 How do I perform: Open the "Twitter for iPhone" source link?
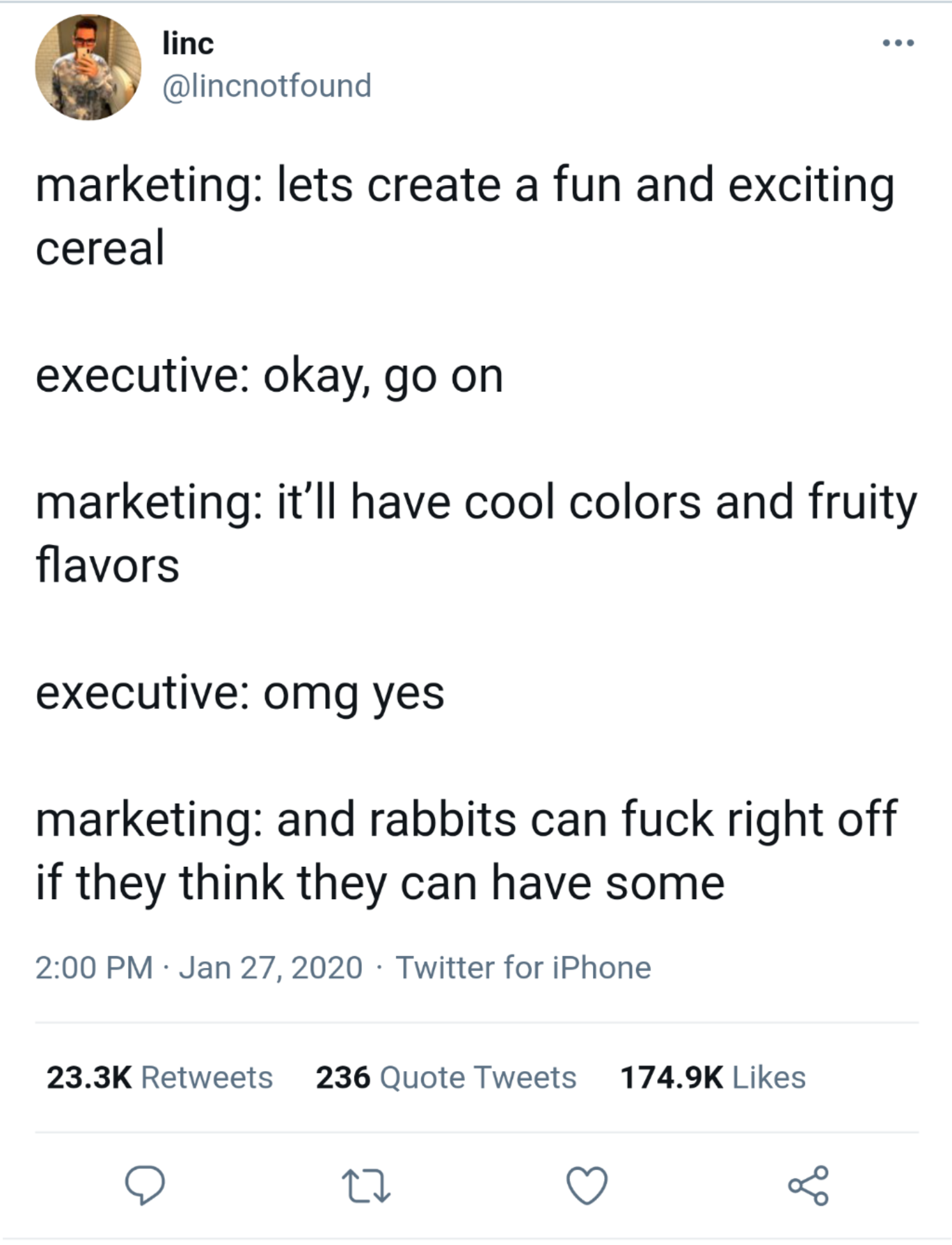pyautogui.click(x=523, y=968)
